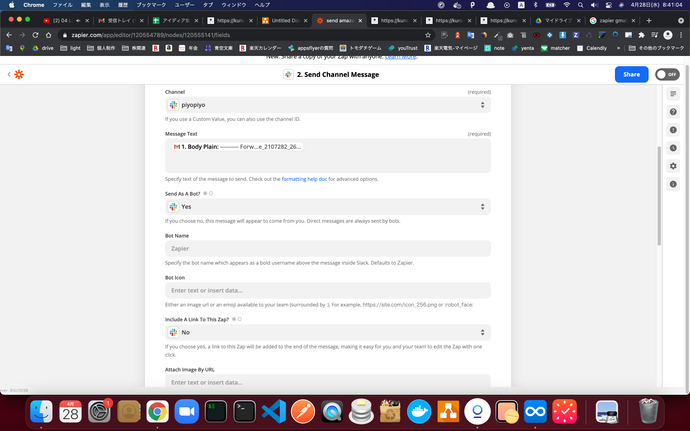The height and width of the screenshot is (431, 690).
Task: Open Chrome extensions puzzle icon
Action: click(x=642, y=35)
